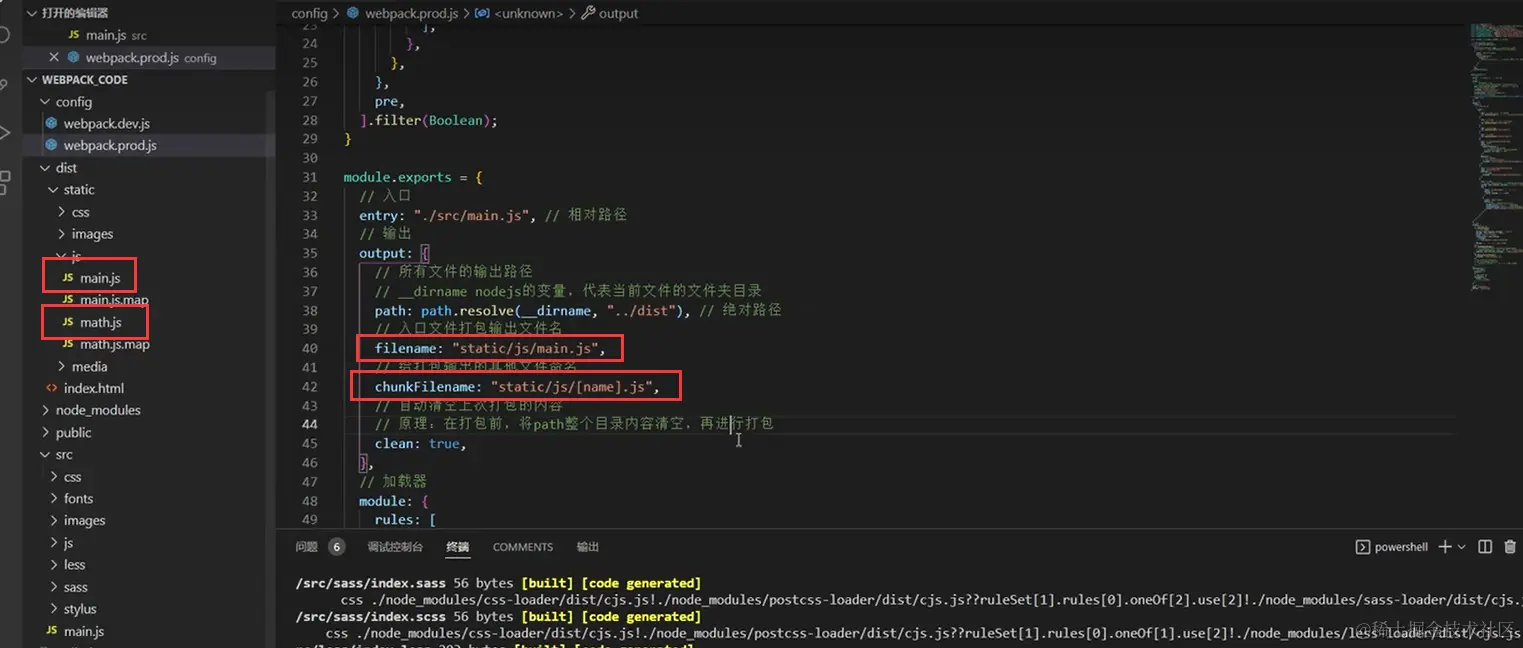Image resolution: width=1523 pixels, height=648 pixels.
Task: Open the 输出 output tab
Action: coord(588,547)
